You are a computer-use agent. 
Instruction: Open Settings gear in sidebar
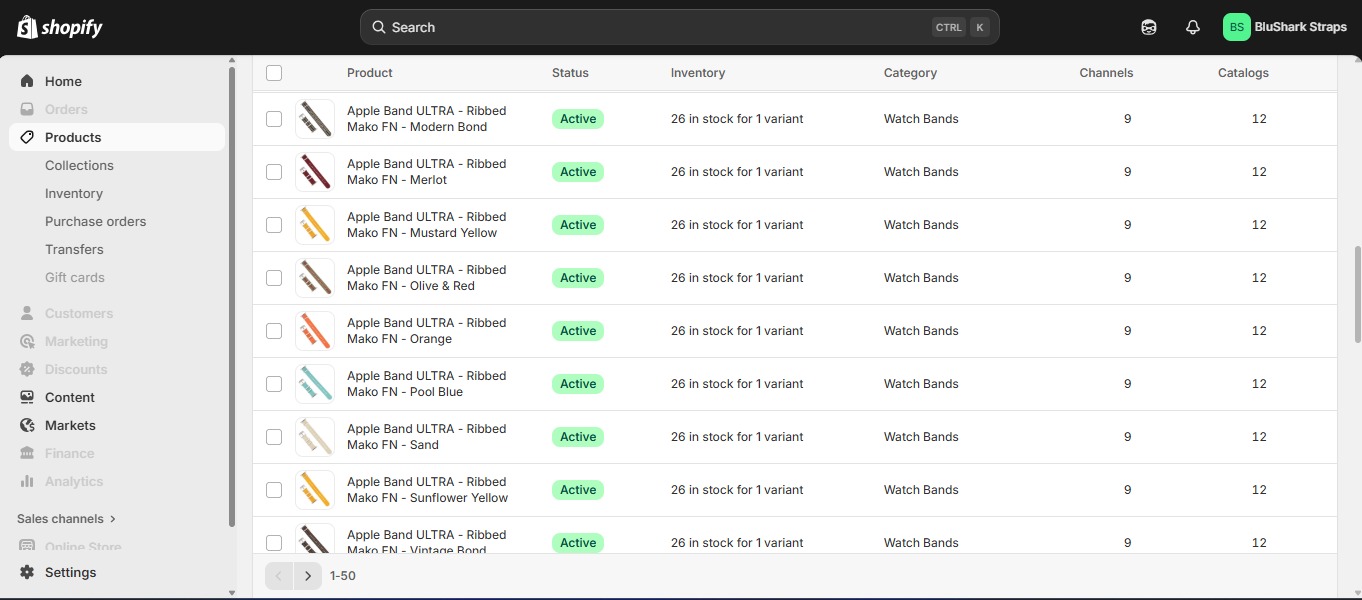click(27, 572)
